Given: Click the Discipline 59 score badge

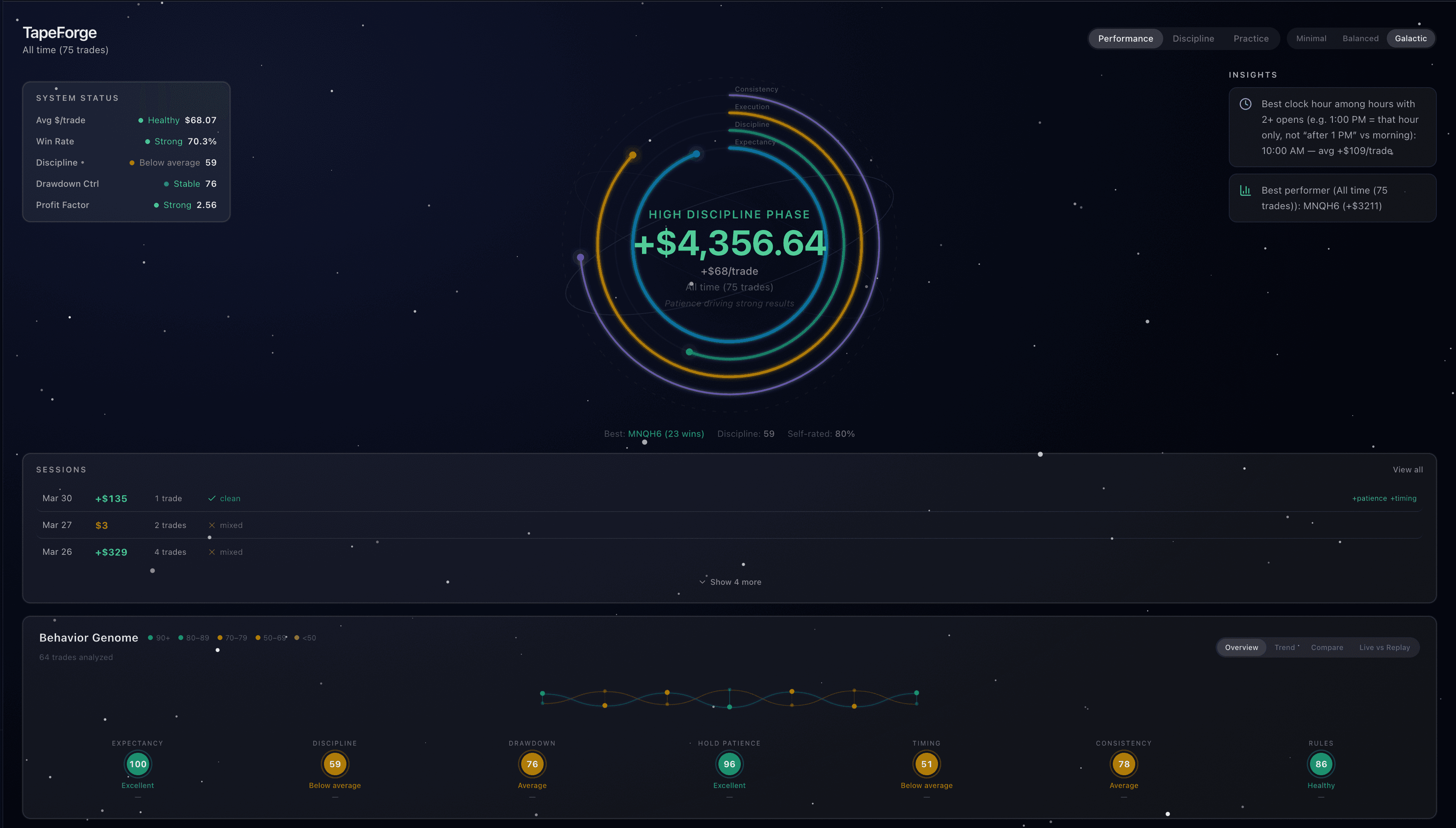Looking at the screenshot, I should click(335, 764).
